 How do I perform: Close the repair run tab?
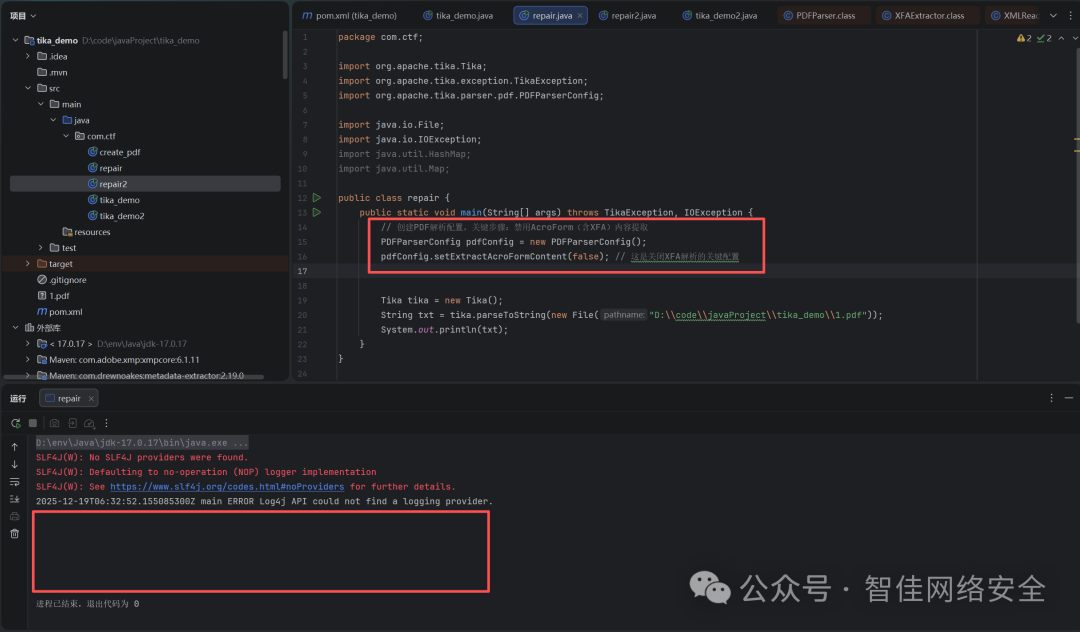click(x=91, y=398)
